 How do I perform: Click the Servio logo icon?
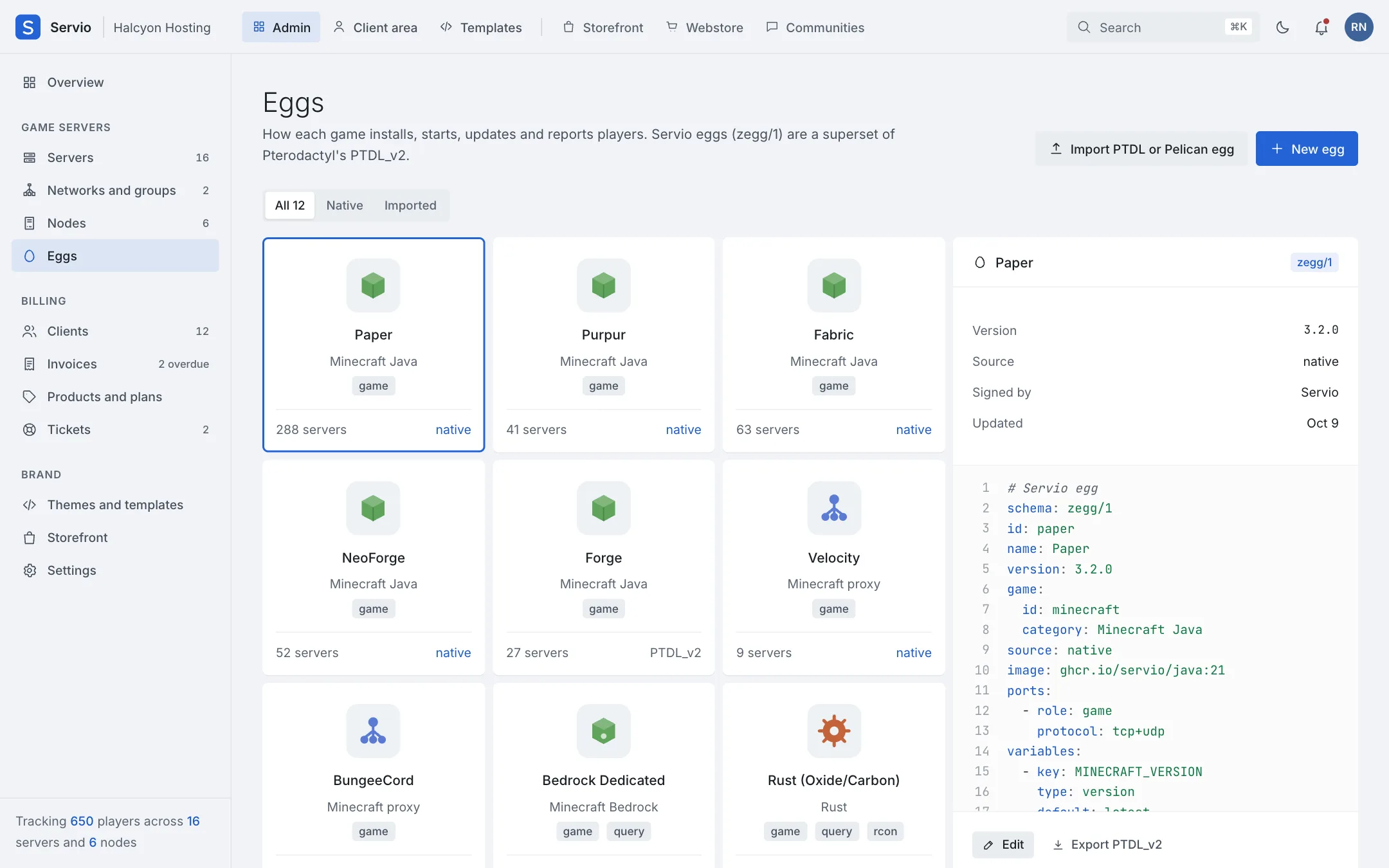[28, 27]
